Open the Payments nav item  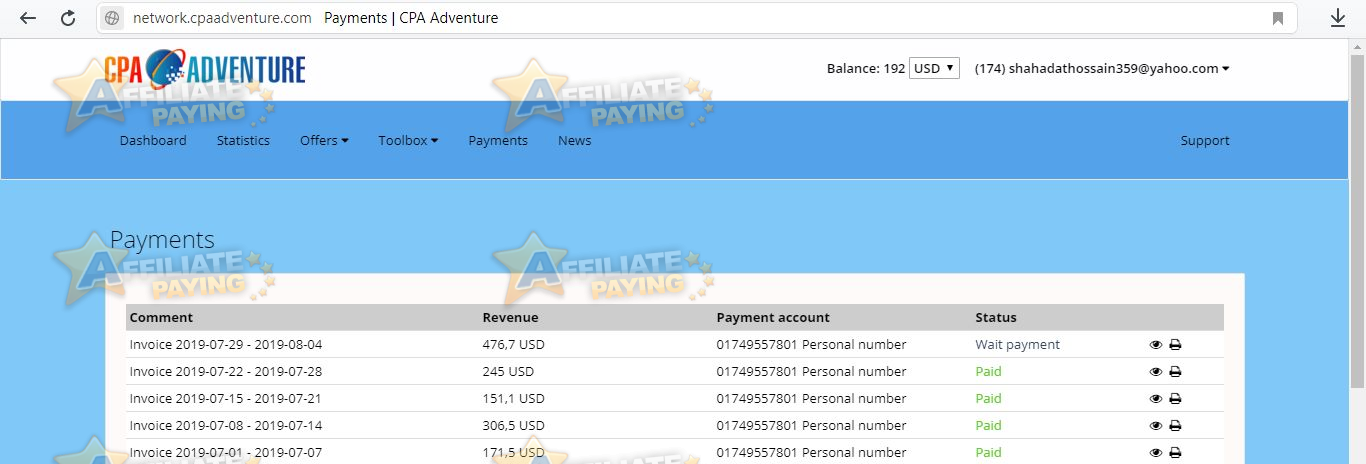pyautogui.click(x=498, y=141)
